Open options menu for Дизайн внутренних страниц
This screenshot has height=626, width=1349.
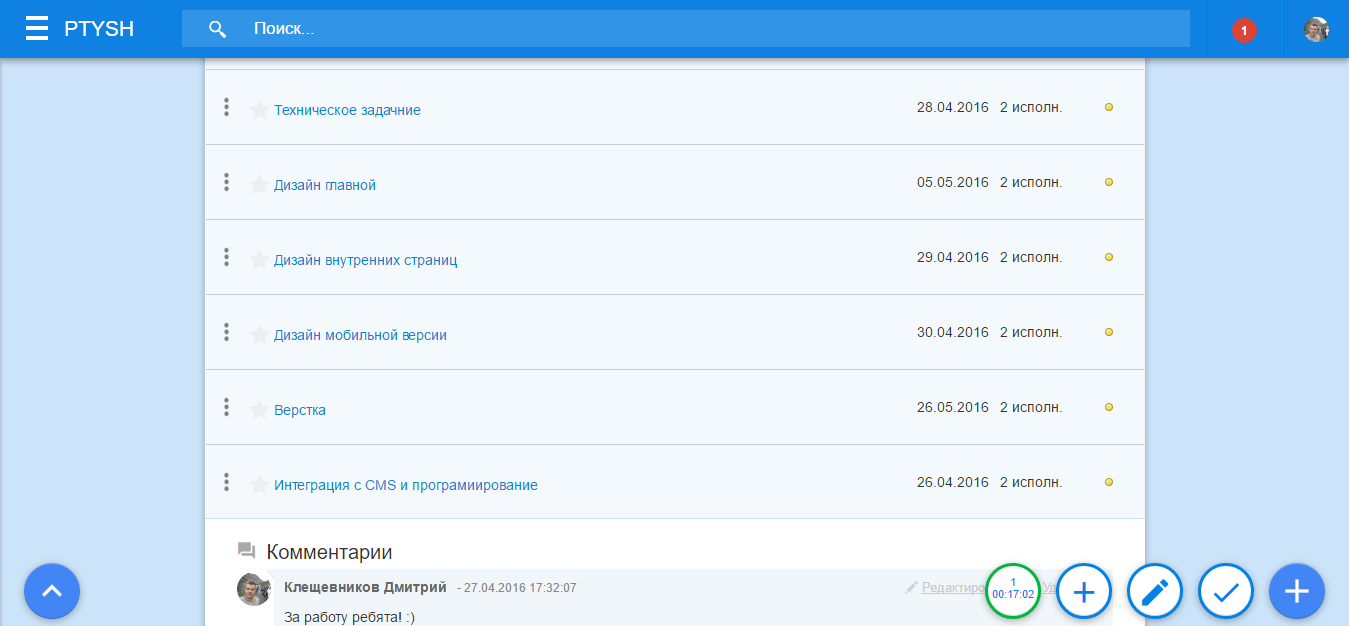coord(227,257)
